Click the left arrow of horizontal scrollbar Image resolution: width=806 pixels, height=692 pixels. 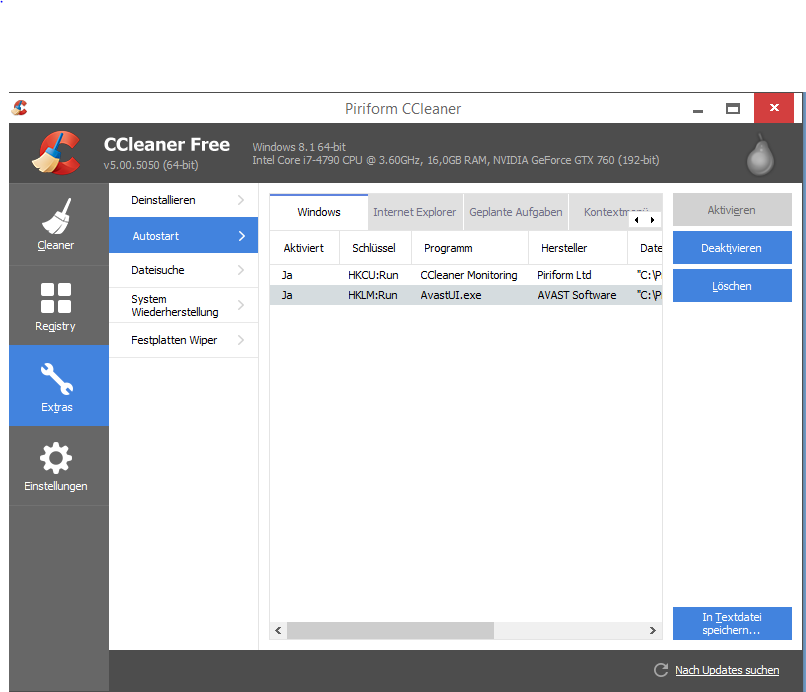pyautogui.click(x=278, y=630)
